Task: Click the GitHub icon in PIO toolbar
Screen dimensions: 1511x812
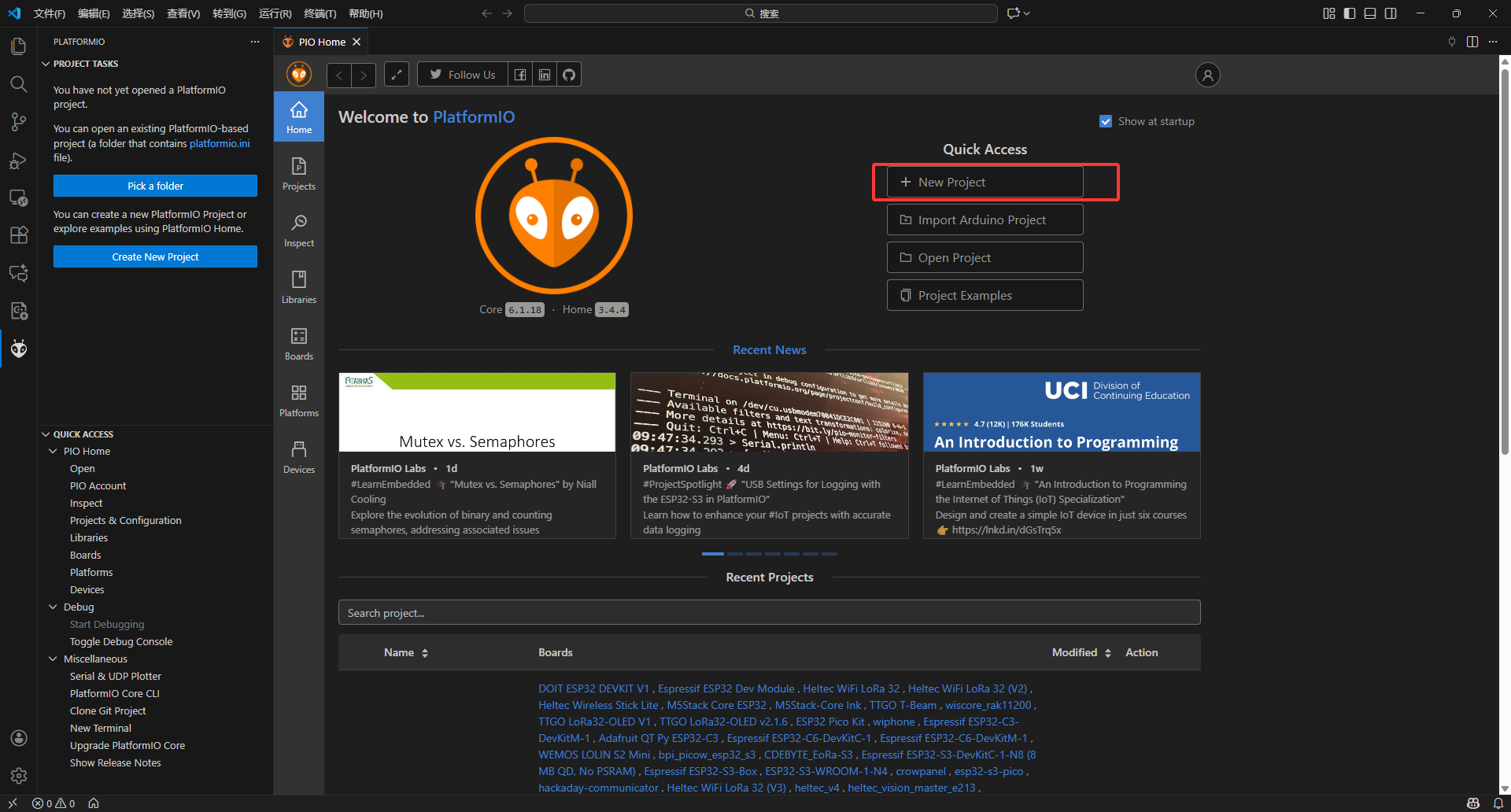Action: coord(569,75)
